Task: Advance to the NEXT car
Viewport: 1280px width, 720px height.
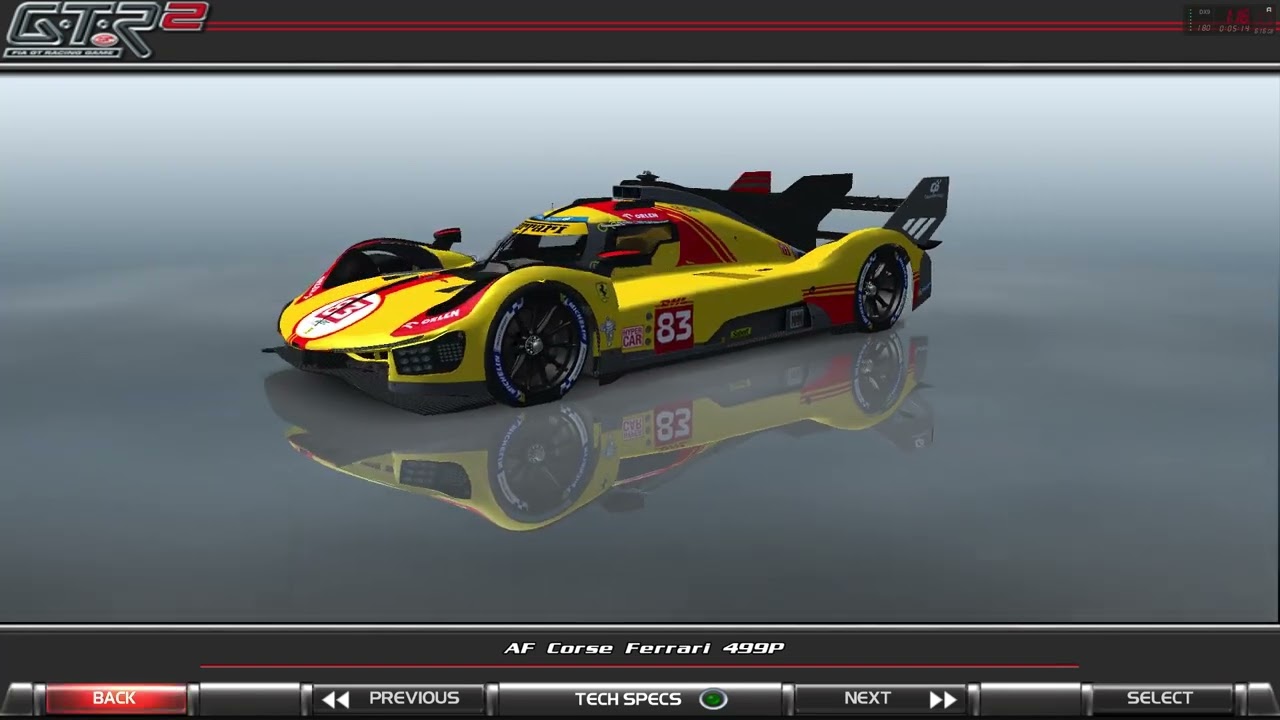Action: (x=881, y=698)
